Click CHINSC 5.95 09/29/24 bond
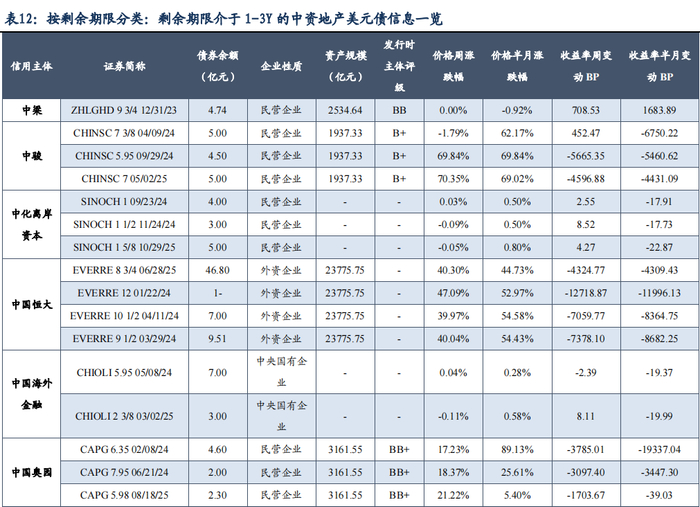Viewport: 700px width, 507px height. (124, 156)
